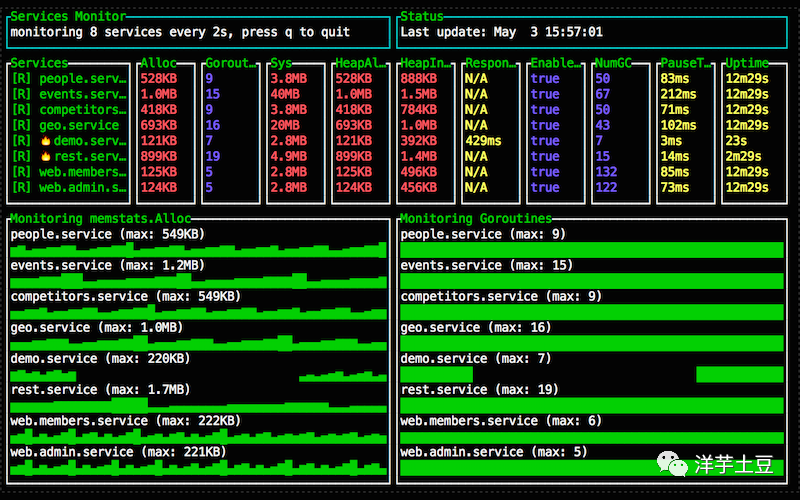Click the 899KB value in Alloc column
The image size is (800, 500).
coord(159,157)
